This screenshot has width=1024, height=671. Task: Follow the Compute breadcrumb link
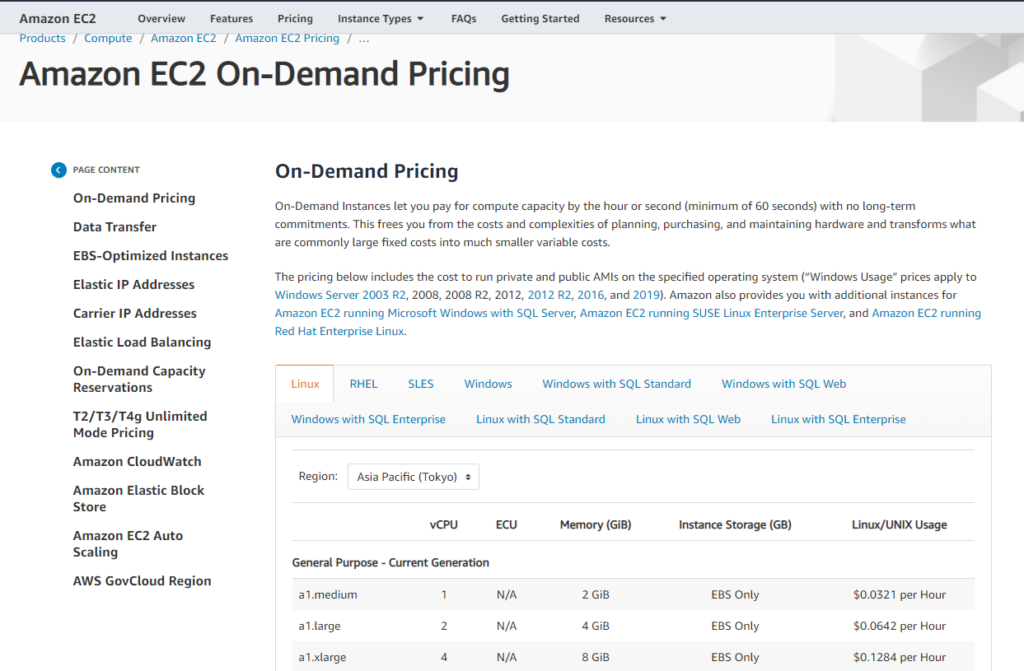[108, 39]
